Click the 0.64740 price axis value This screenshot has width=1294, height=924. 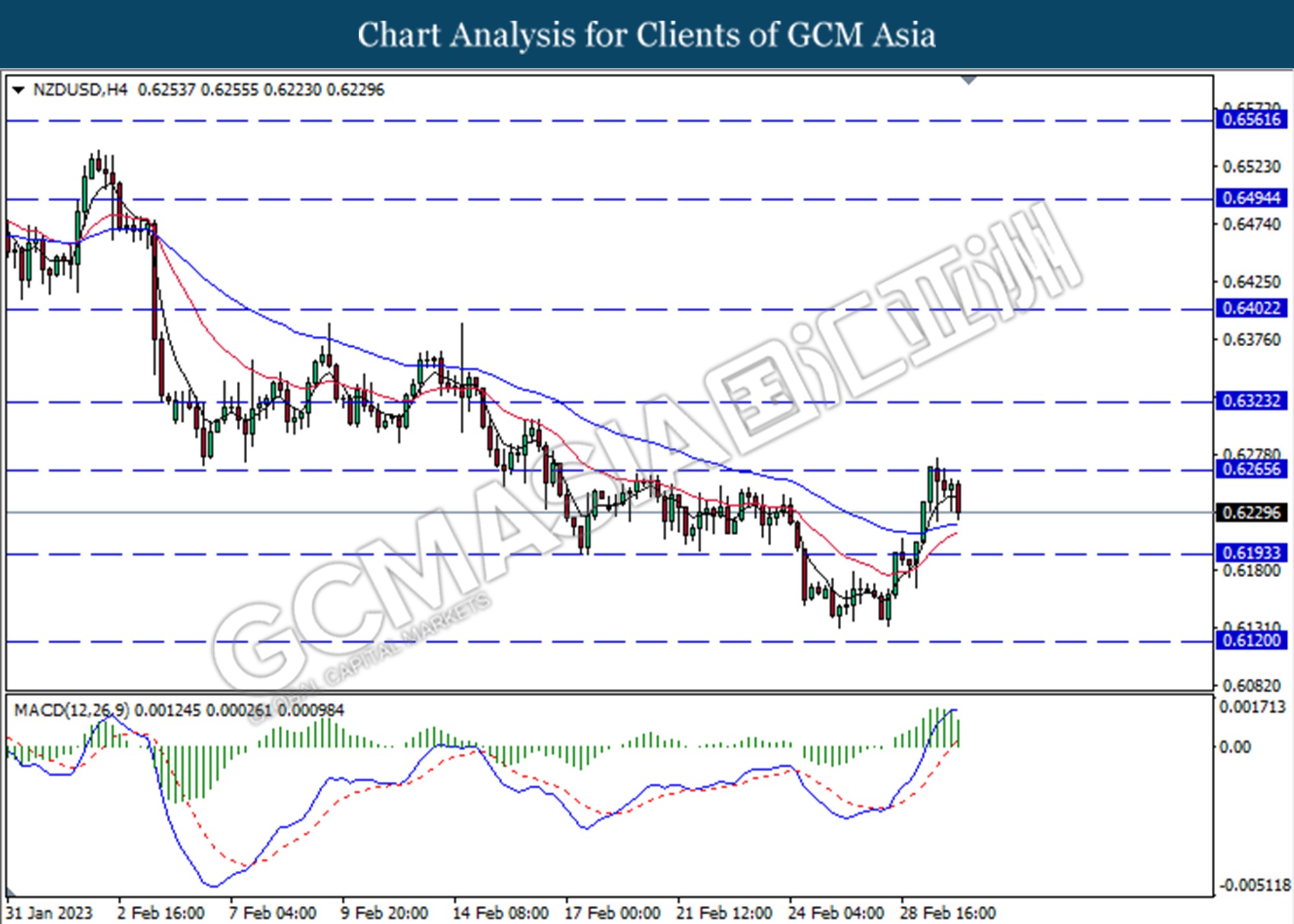pyautogui.click(x=1251, y=225)
